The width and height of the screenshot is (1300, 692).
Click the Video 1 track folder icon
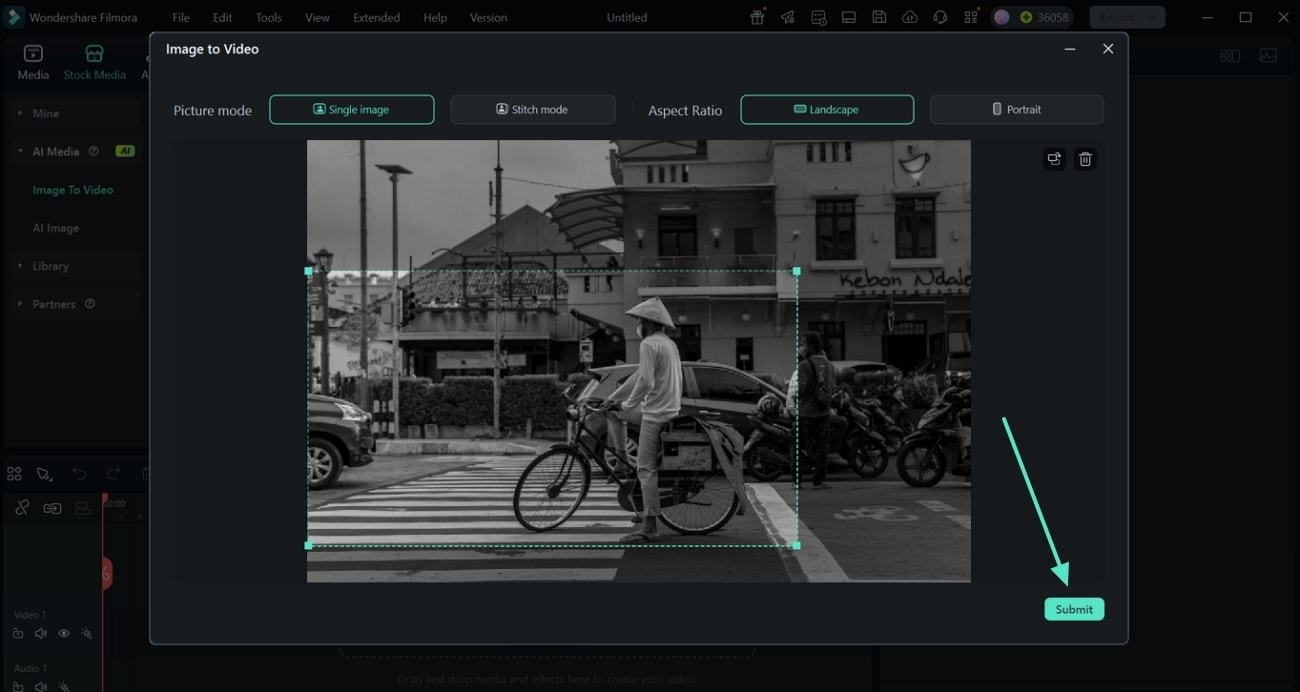(18, 634)
